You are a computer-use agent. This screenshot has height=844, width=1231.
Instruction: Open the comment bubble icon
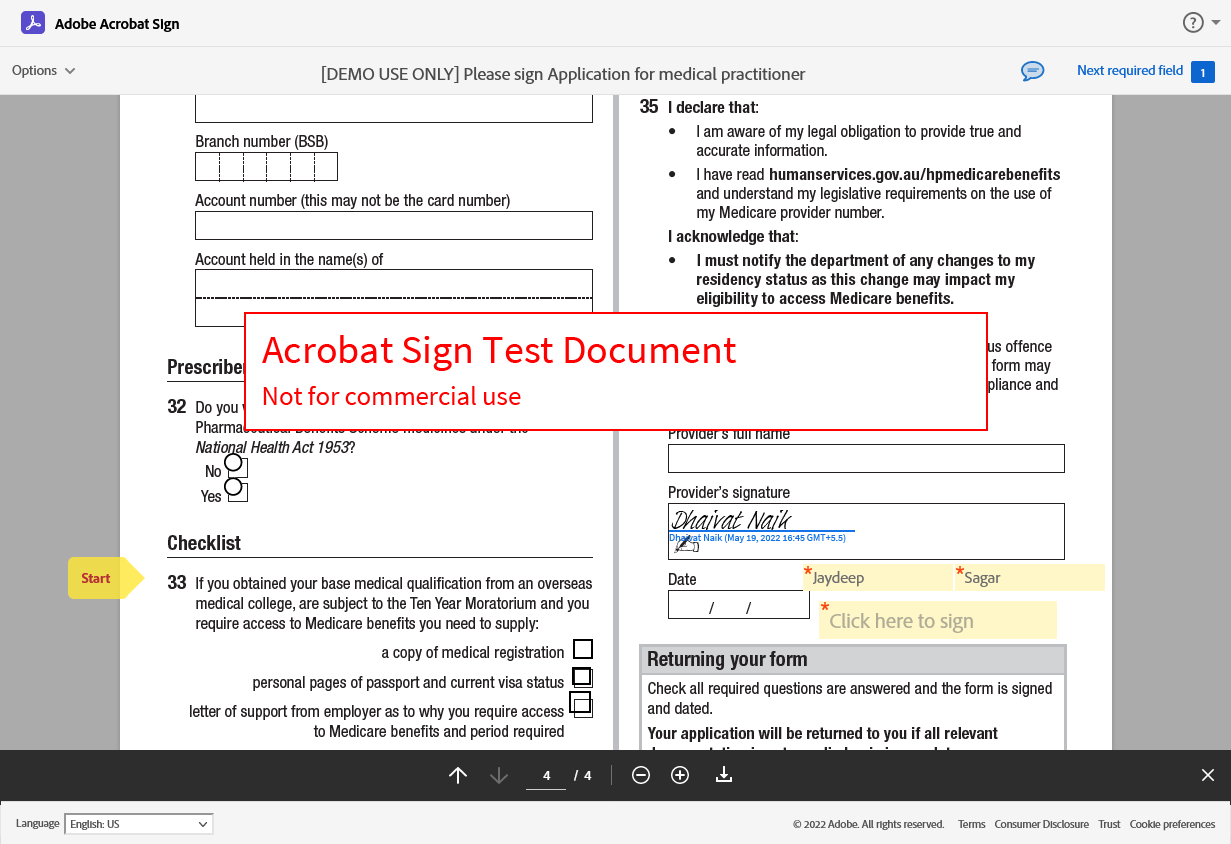pos(1032,71)
